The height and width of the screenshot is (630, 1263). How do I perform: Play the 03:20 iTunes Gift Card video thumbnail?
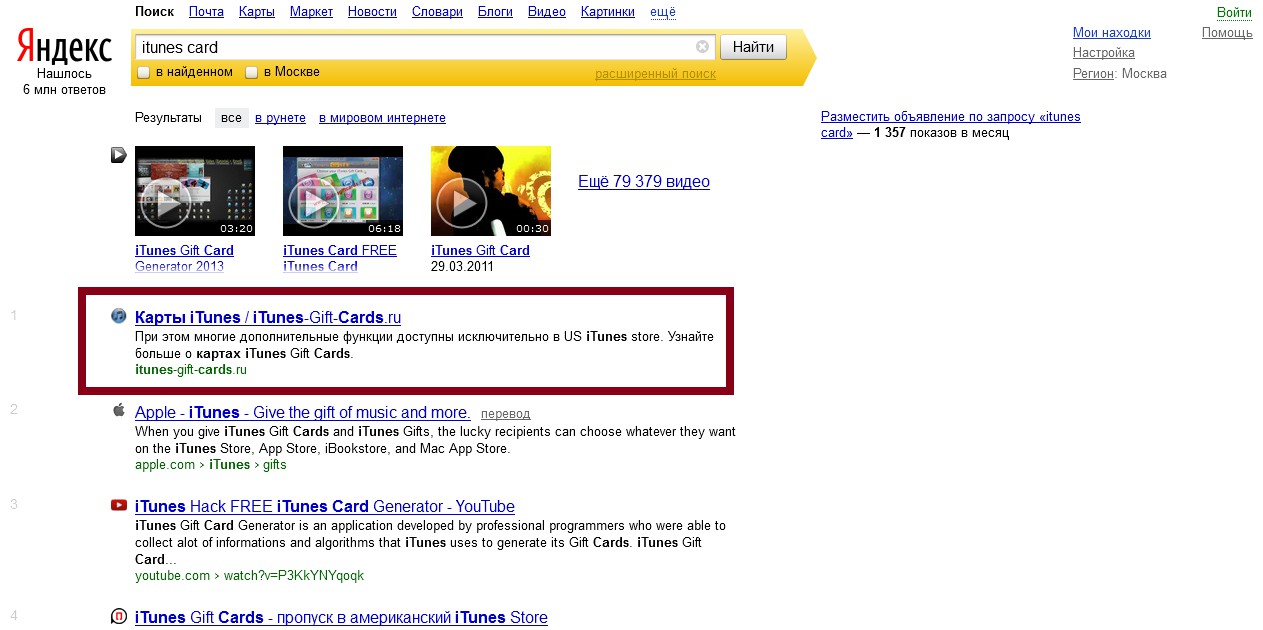[195, 191]
